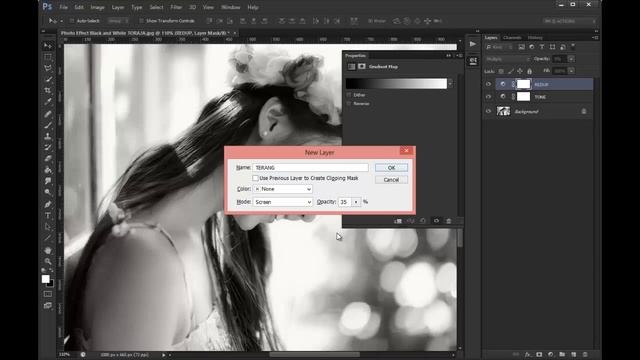Screen dimensions: 640x360
Task: Click the Gradient Map gradient bar
Action: click(x=396, y=84)
